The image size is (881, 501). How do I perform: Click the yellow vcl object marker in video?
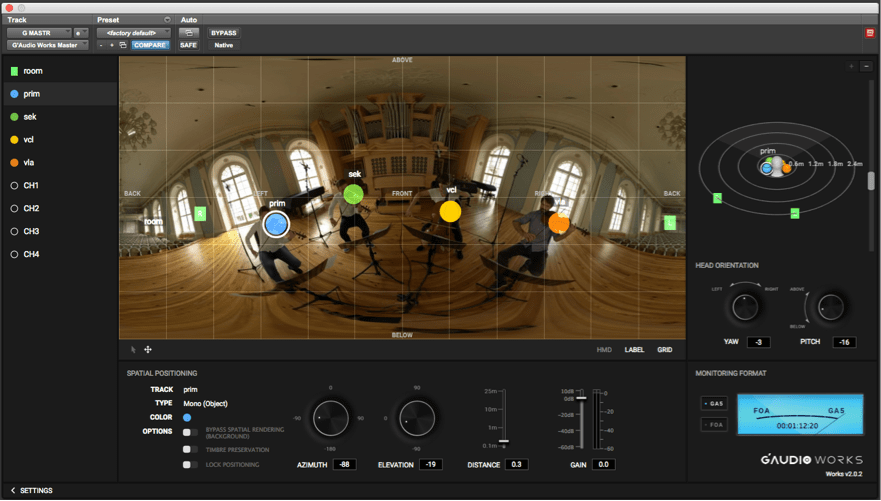[450, 211]
